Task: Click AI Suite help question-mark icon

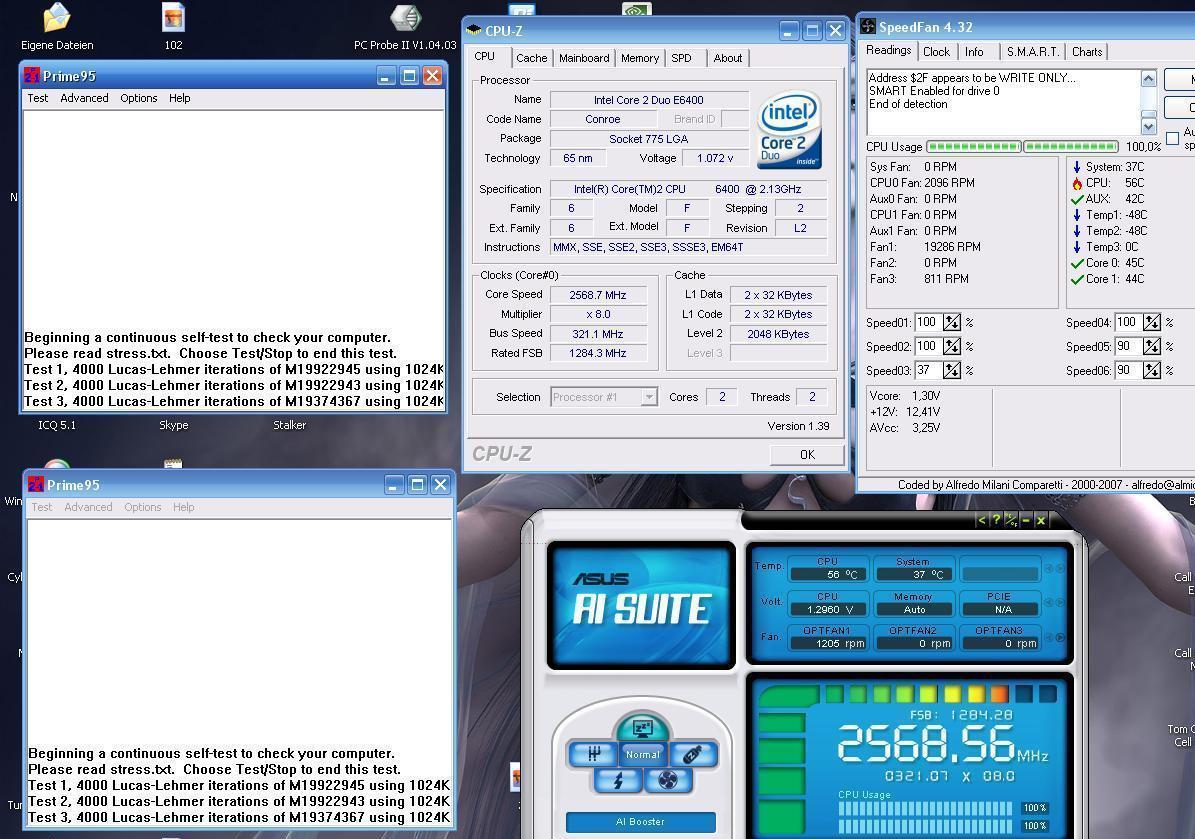Action: click(x=996, y=520)
